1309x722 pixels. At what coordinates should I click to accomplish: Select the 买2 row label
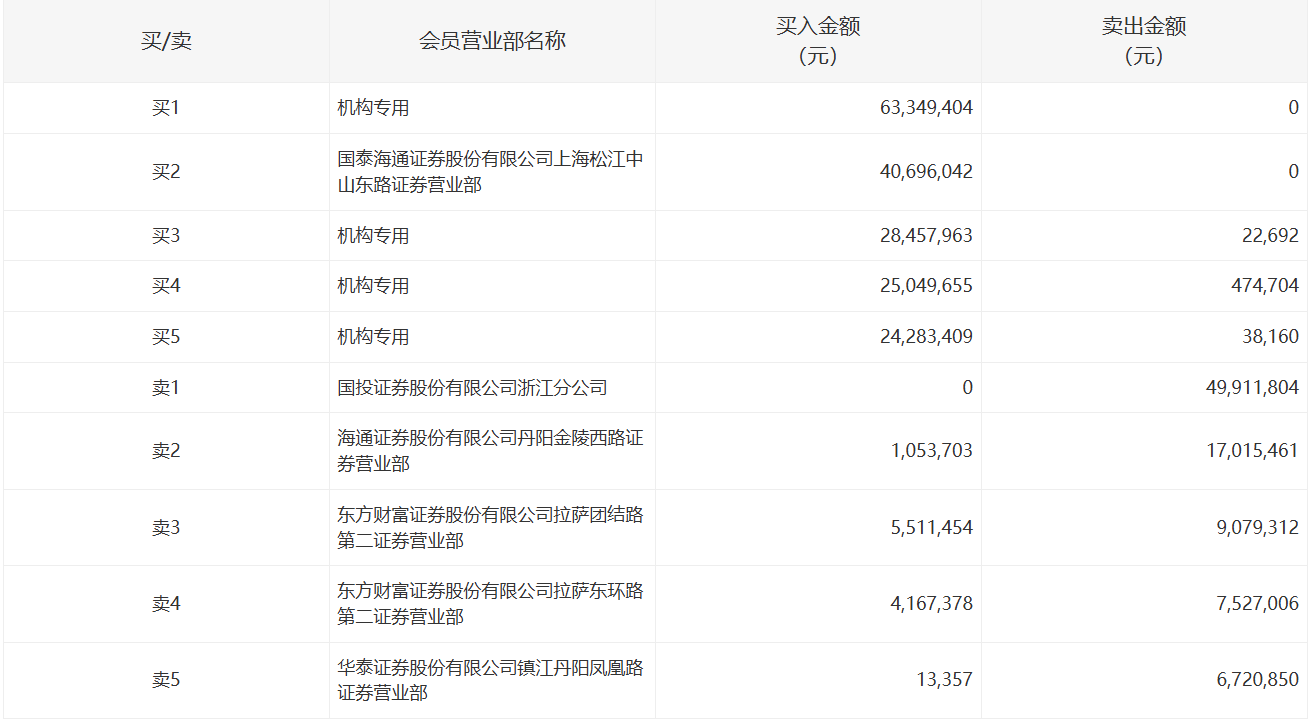coord(166,172)
